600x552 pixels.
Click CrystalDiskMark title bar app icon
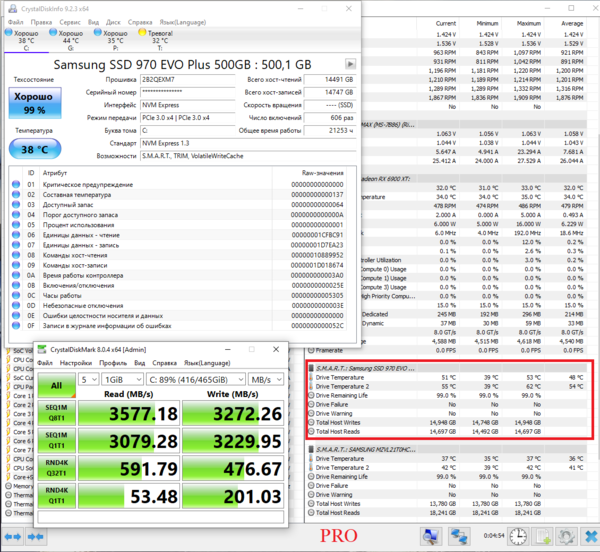point(42,350)
